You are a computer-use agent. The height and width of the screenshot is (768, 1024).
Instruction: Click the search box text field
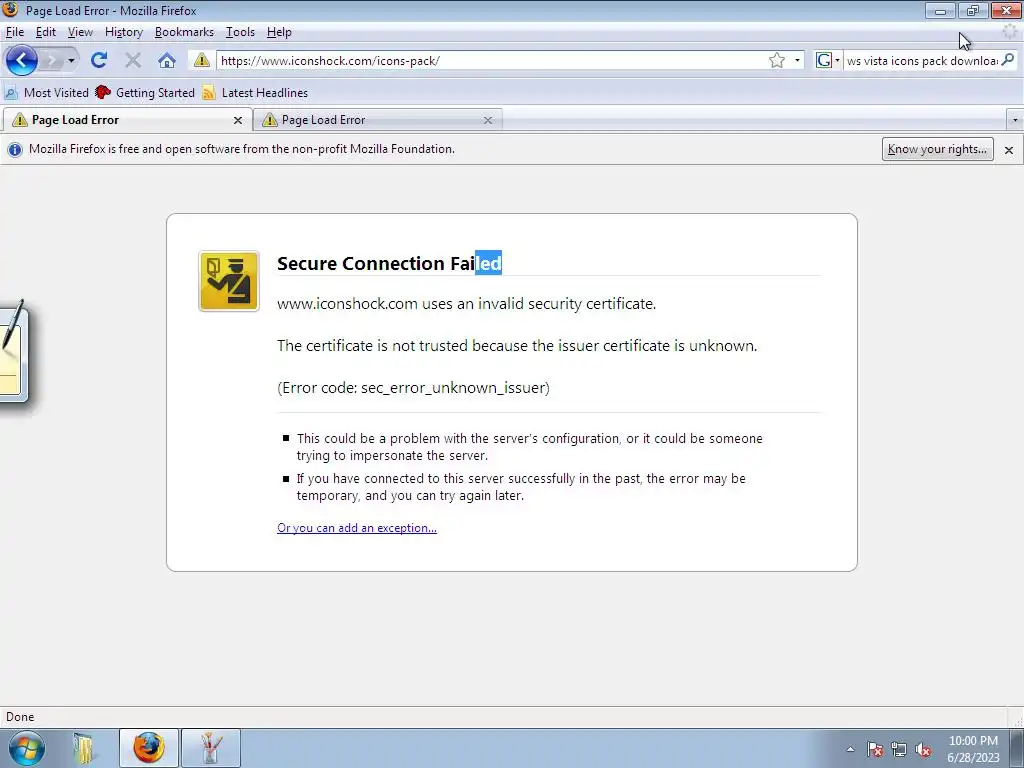tap(921, 61)
